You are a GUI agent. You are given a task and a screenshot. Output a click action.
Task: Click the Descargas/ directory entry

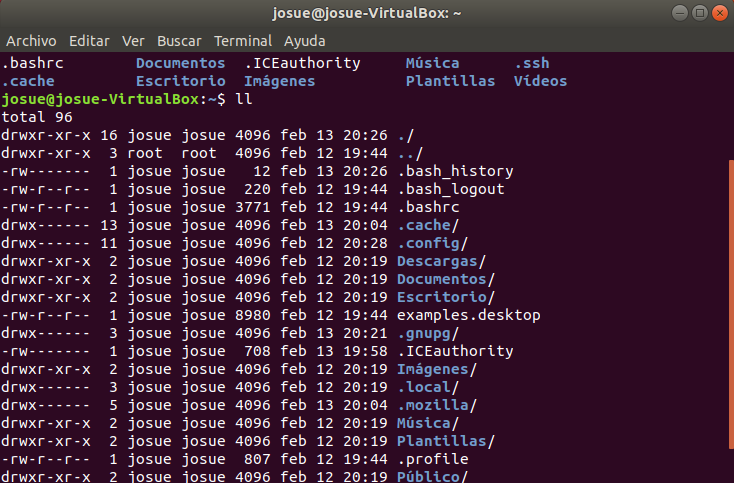441,261
